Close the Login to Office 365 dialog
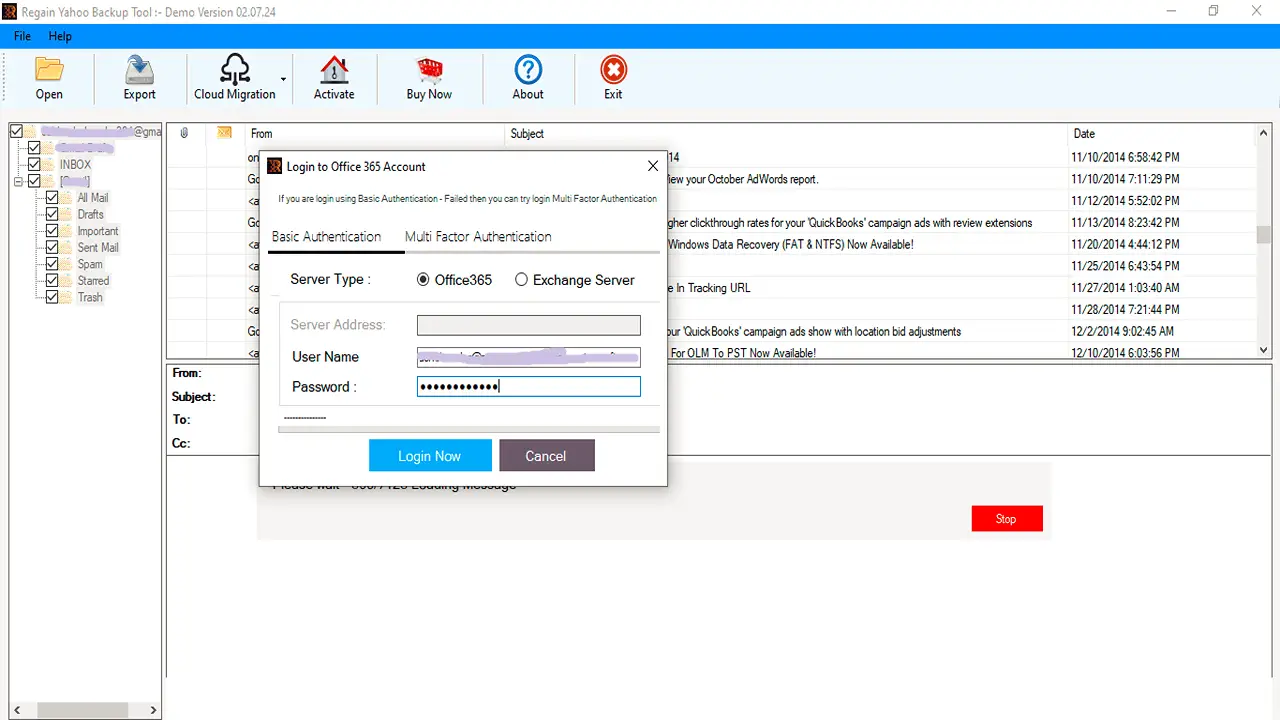Image resolution: width=1280 pixels, height=720 pixels. click(653, 166)
